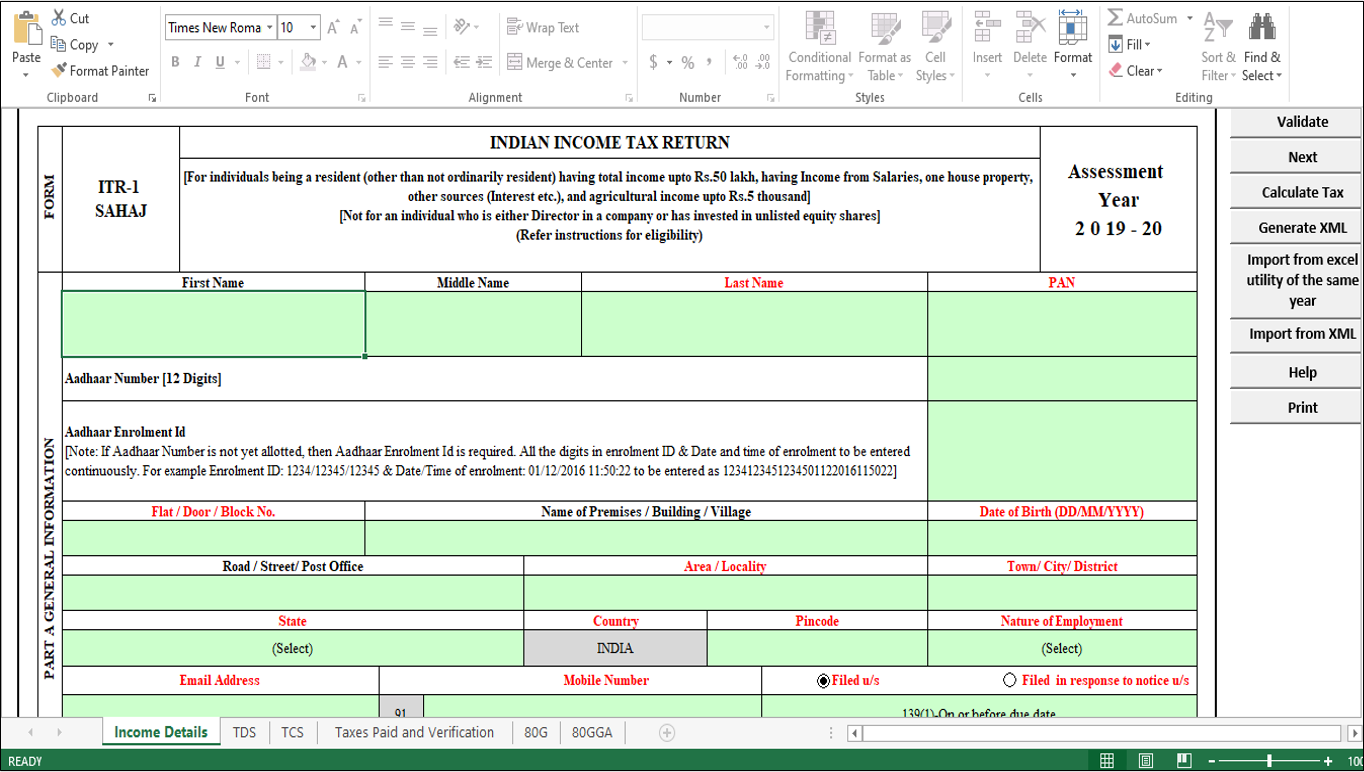Apply underline formatting
The width and height of the screenshot is (1364, 772).
click(219, 62)
